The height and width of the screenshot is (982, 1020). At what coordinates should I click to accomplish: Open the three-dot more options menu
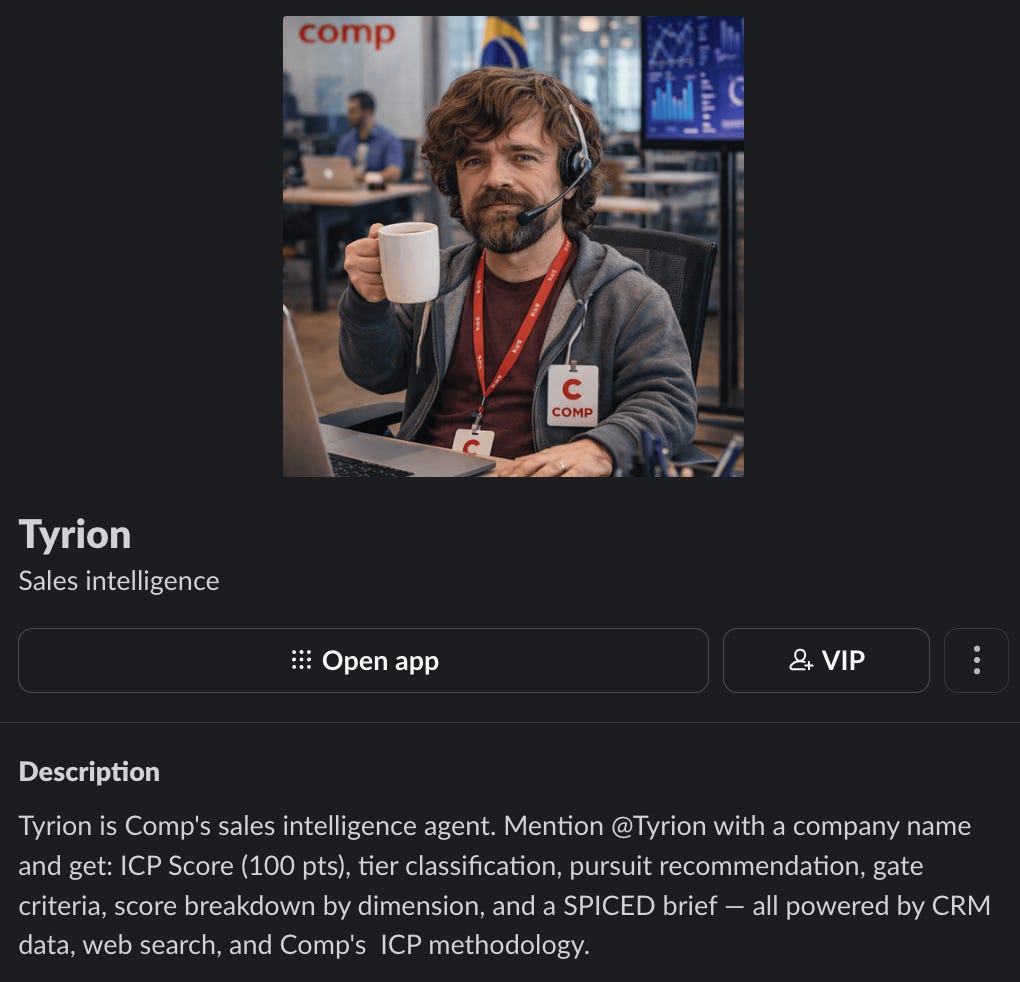click(976, 660)
